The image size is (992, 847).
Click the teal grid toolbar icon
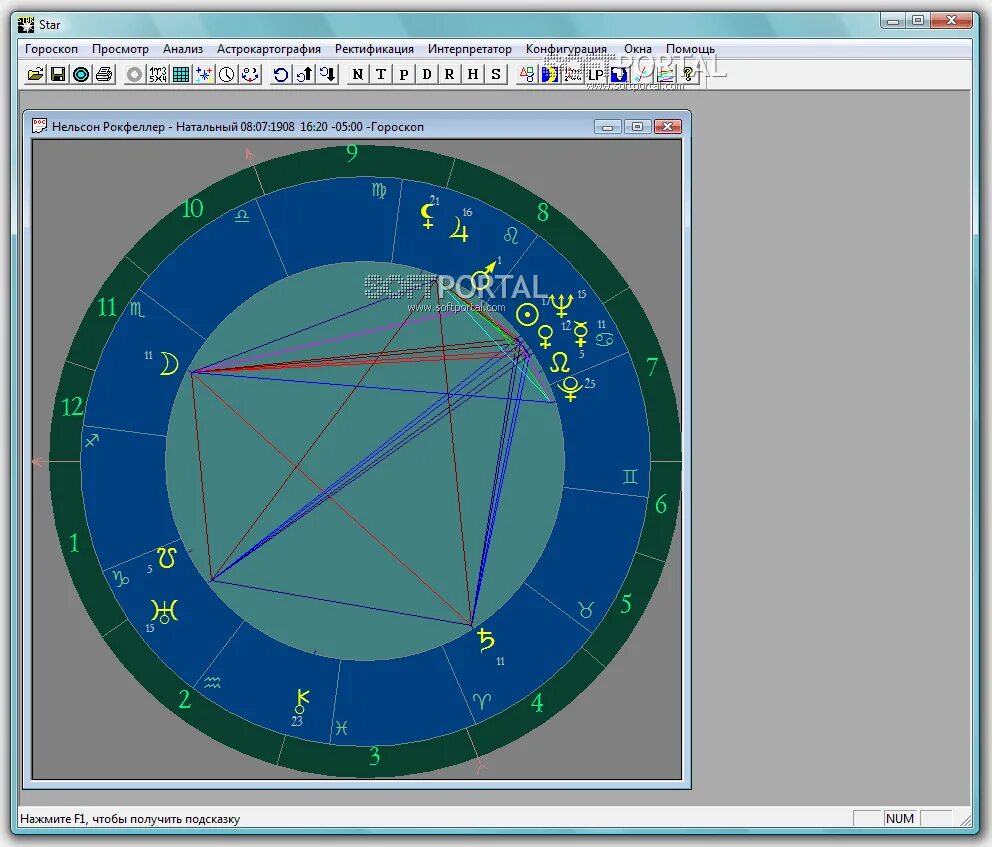pos(181,75)
